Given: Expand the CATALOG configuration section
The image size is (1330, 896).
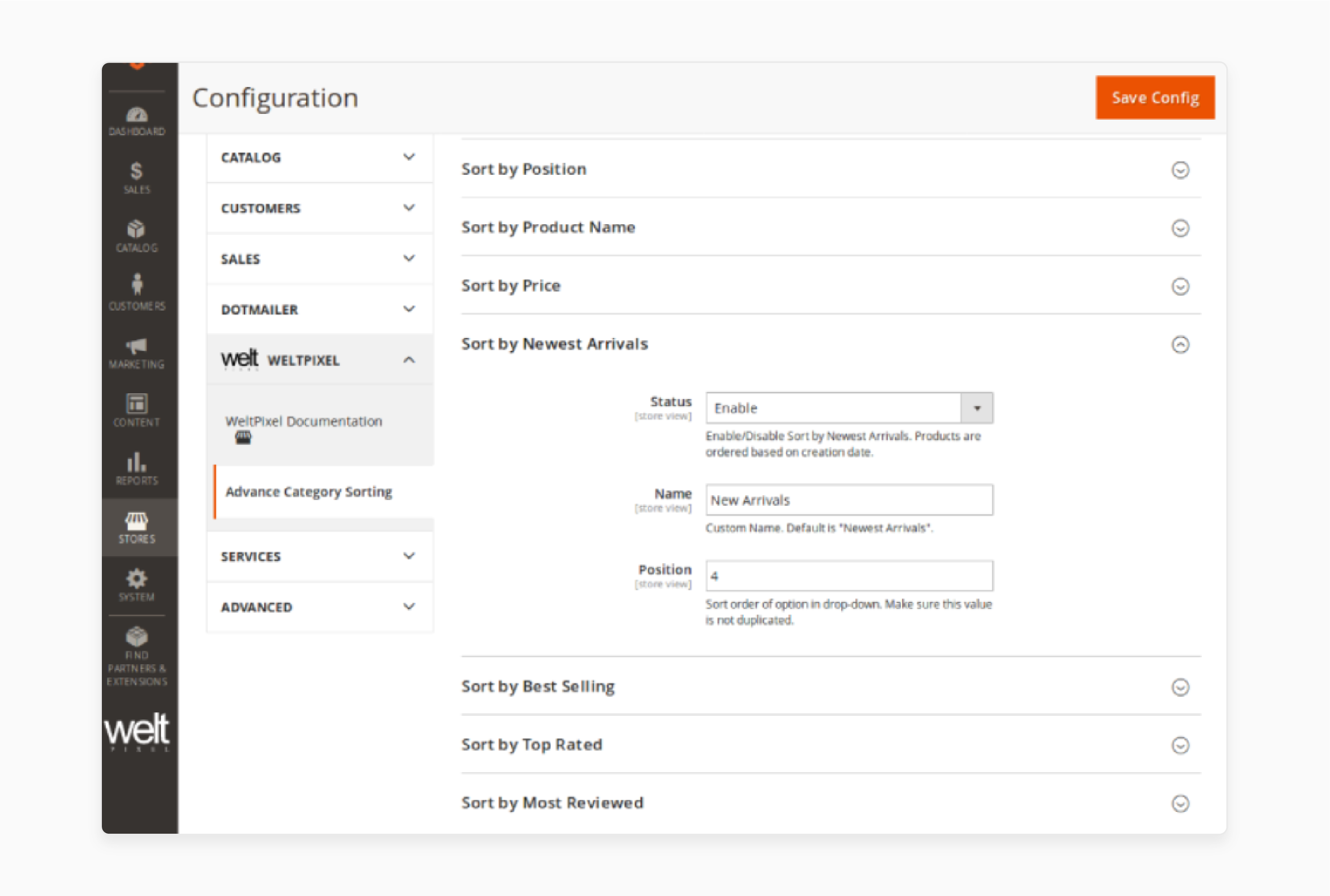Looking at the screenshot, I should 320,157.
